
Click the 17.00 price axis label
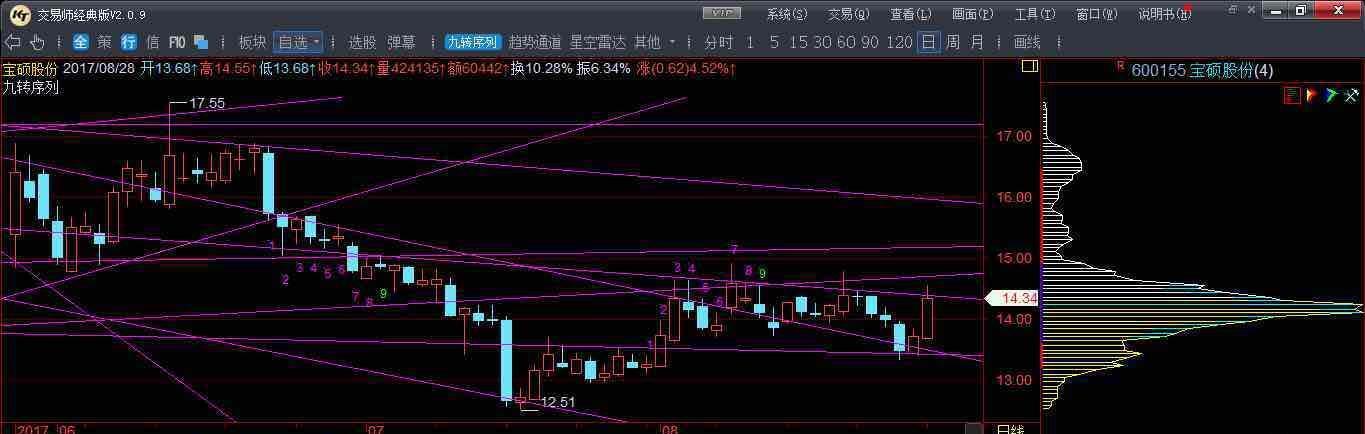pyautogui.click(x=1015, y=136)
